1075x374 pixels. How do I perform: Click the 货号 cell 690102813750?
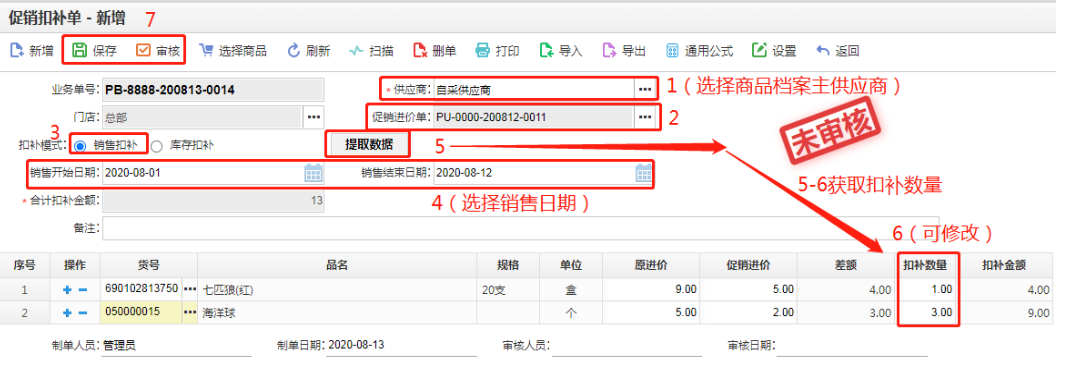[x=141, y=289]
